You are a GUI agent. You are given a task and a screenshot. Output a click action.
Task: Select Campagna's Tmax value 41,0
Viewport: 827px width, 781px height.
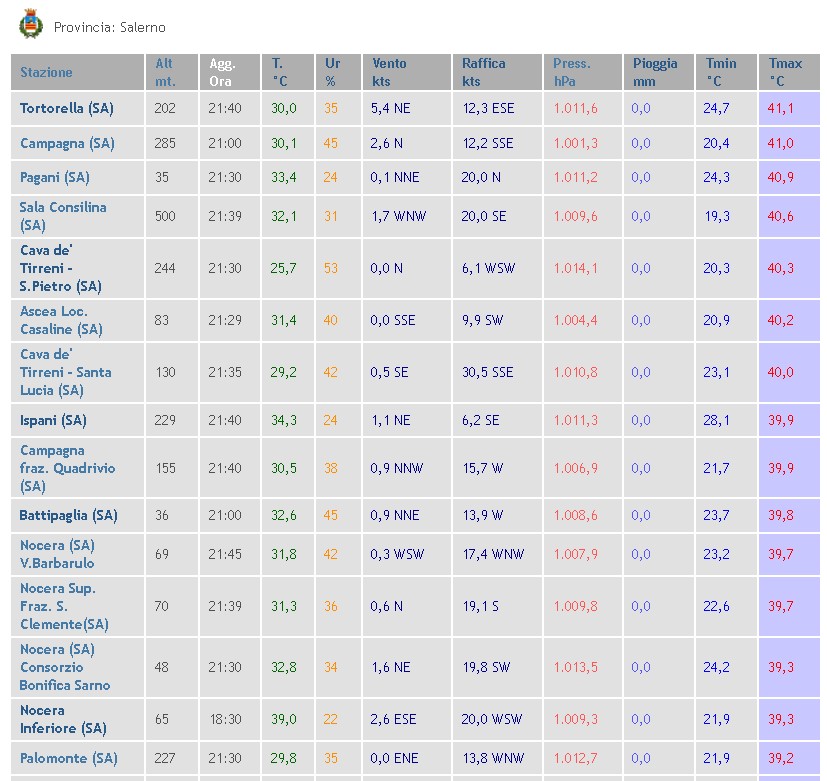(780, 143)
